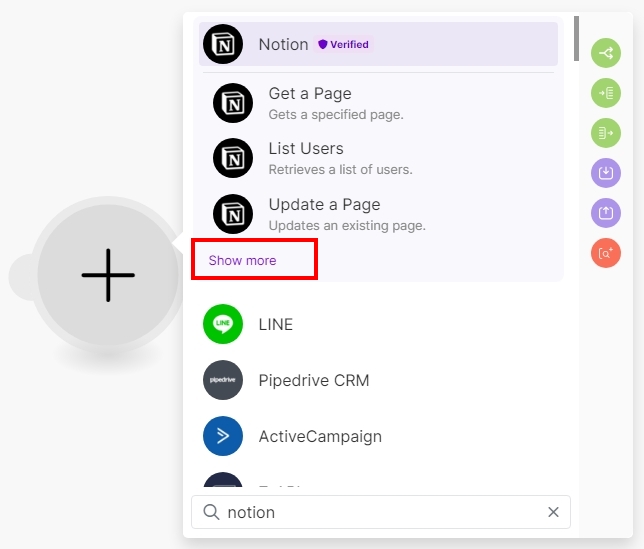
Task: Click the green router branching icon
Action: [x=605, y=53]
